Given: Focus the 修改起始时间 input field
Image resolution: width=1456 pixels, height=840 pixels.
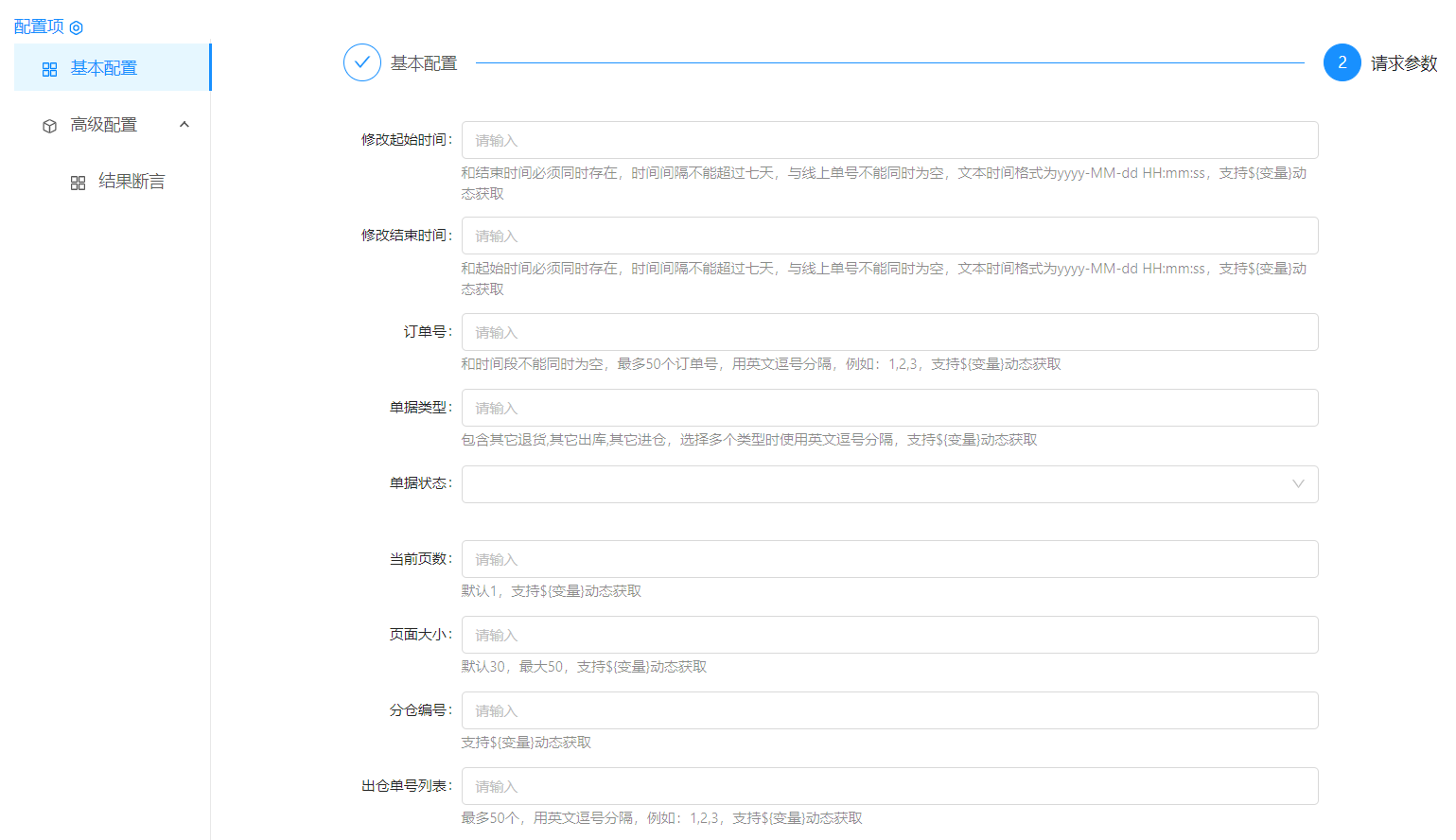Looking at the screenshot, I should point(889,140).
